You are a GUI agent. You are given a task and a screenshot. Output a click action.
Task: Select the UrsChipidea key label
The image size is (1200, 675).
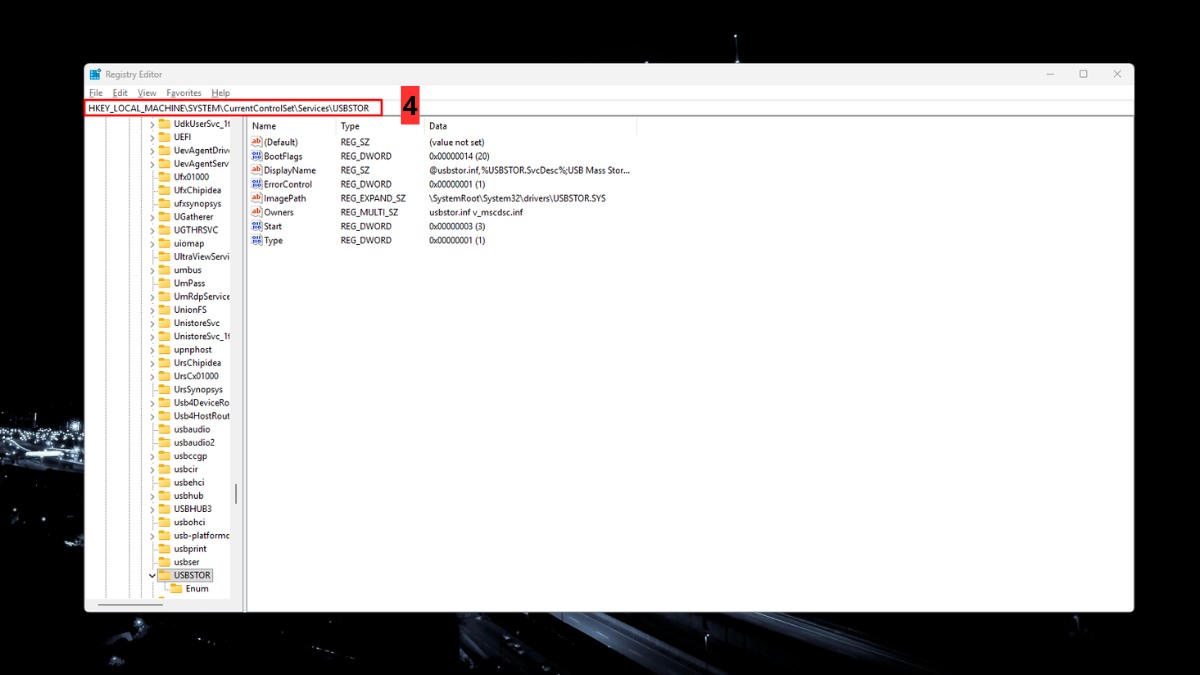point(198,363)
